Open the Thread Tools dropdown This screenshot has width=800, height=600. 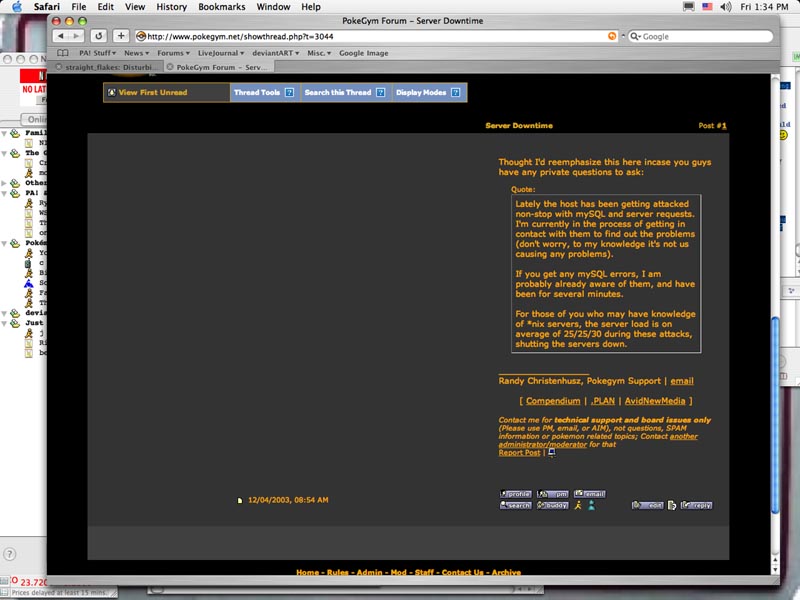coord(264,93)
